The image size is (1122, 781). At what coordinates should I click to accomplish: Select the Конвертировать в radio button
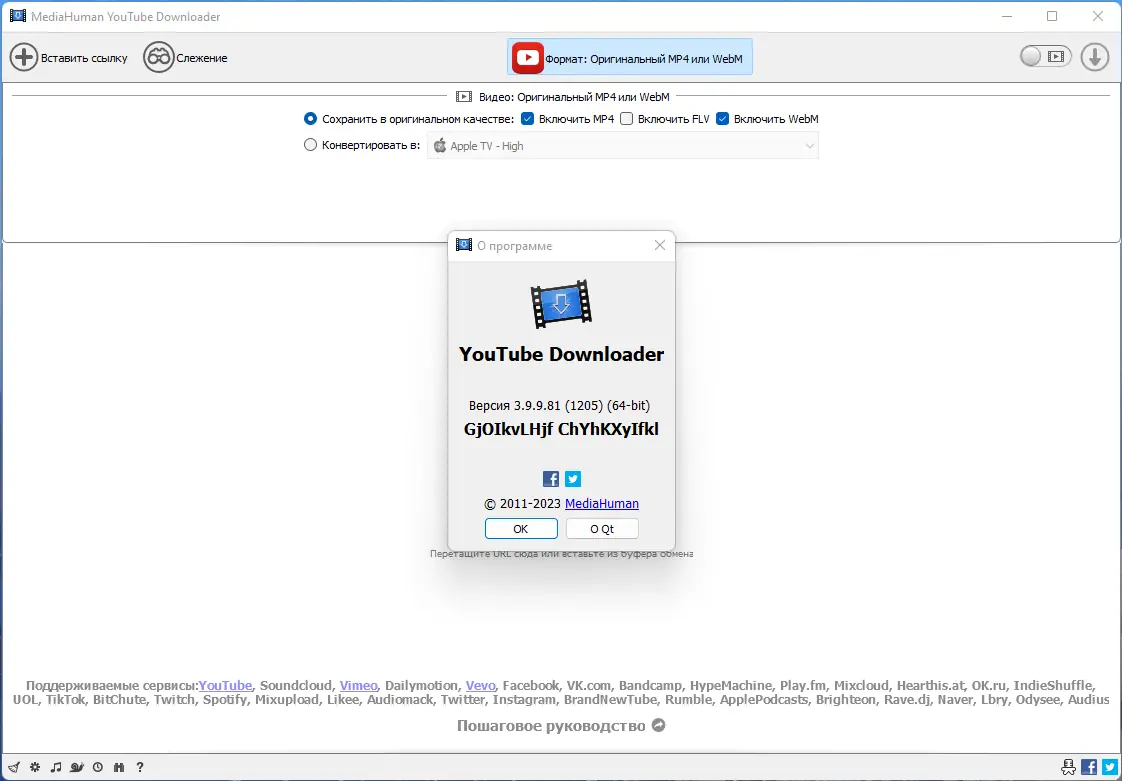311,145
